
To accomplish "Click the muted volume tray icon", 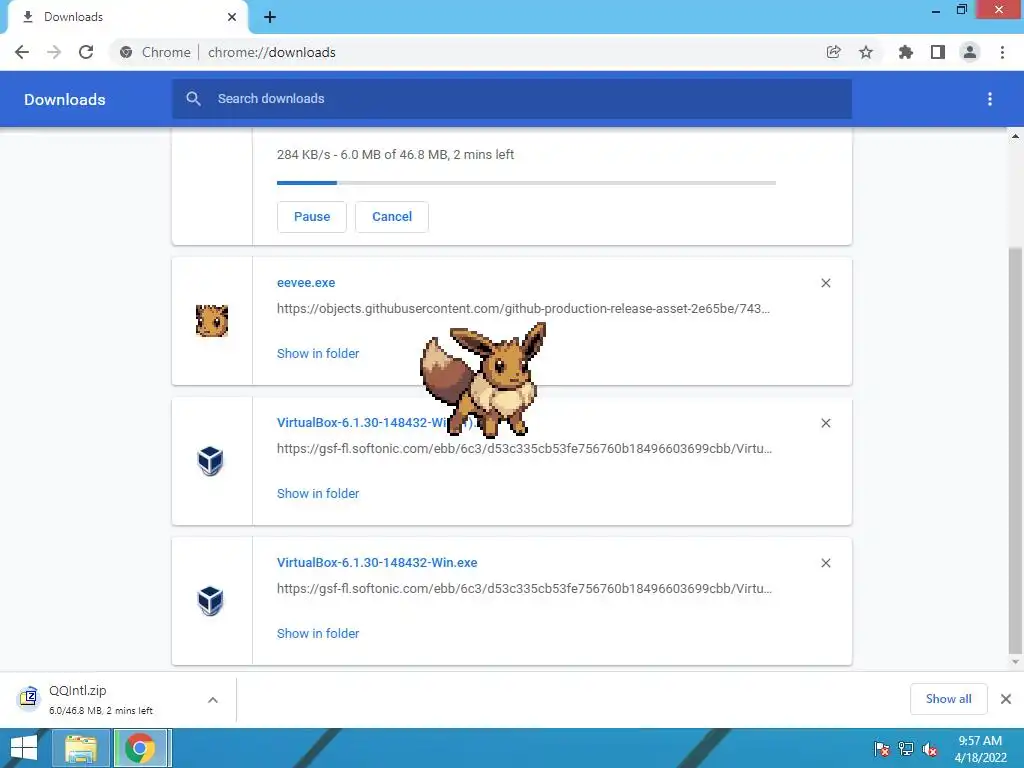I will [930, 749].
